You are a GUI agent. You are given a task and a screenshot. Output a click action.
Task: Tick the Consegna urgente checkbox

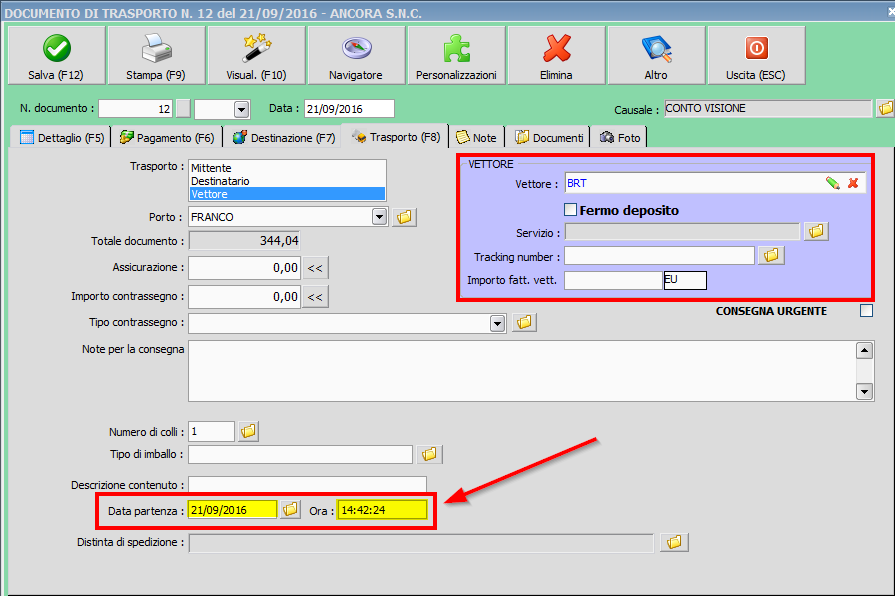pyautogui.click(x=866, y=311)
